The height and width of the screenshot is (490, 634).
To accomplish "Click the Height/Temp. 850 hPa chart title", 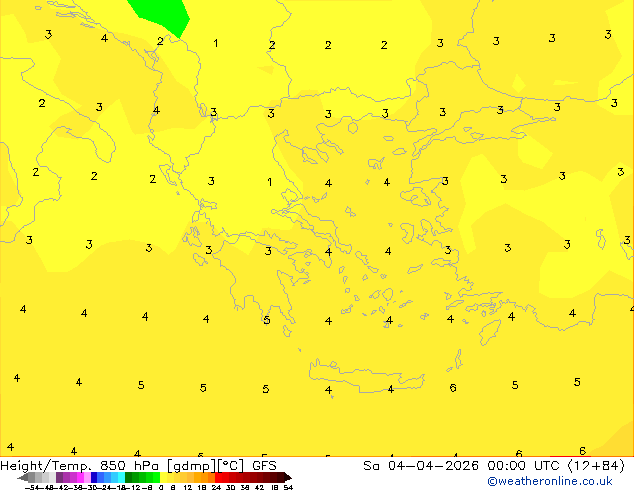I will click(138, 466).
